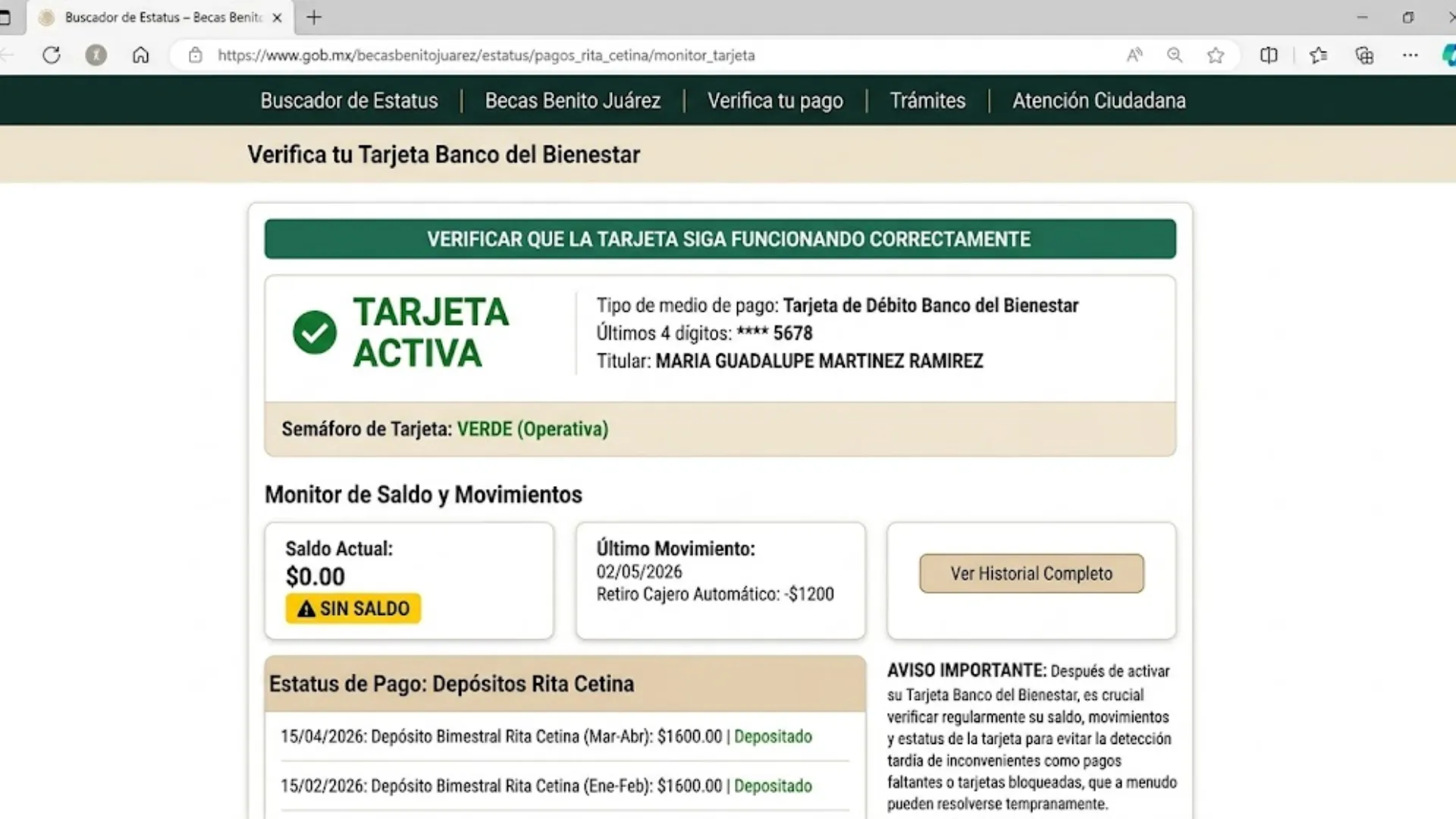
Task: Click the Monitor de Saldo y Movimientos heading
Action: tap(423, 494)
